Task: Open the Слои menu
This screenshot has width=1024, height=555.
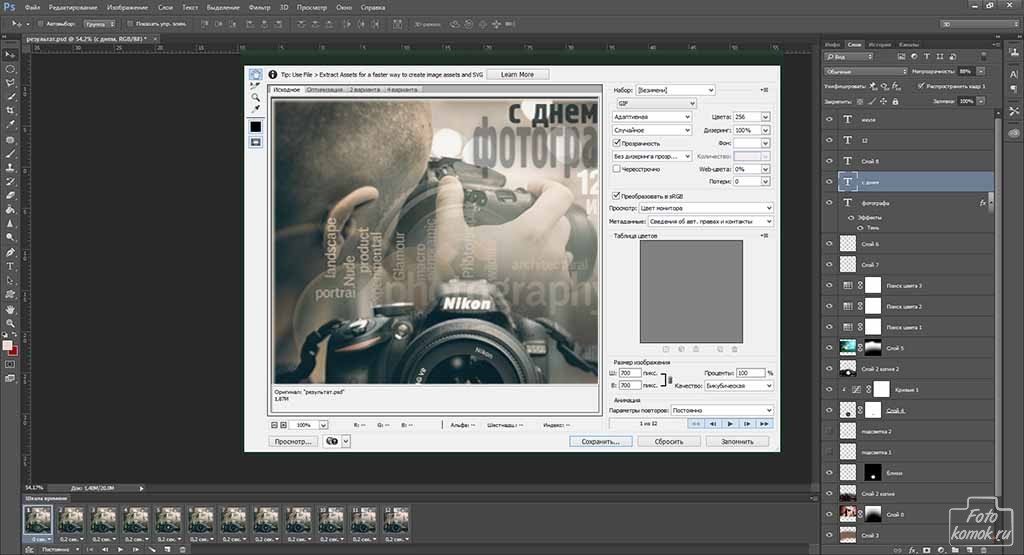Action: tap(165, 8)
